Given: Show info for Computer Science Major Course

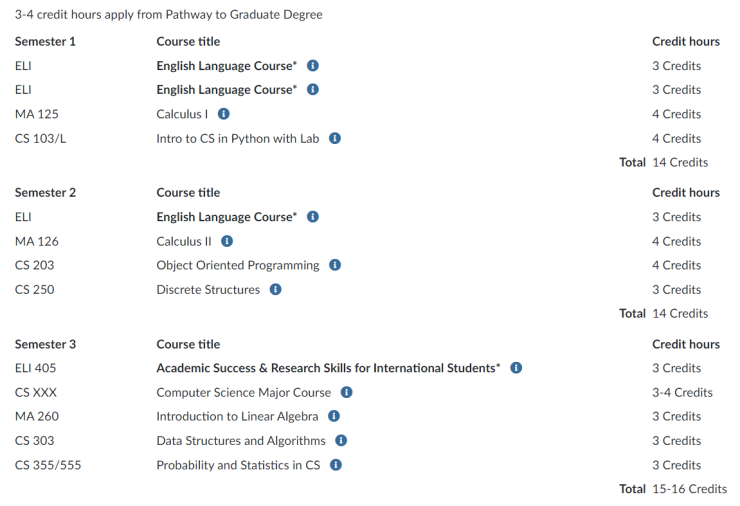Looking at the screenshot, I should (x=347, y=392).
